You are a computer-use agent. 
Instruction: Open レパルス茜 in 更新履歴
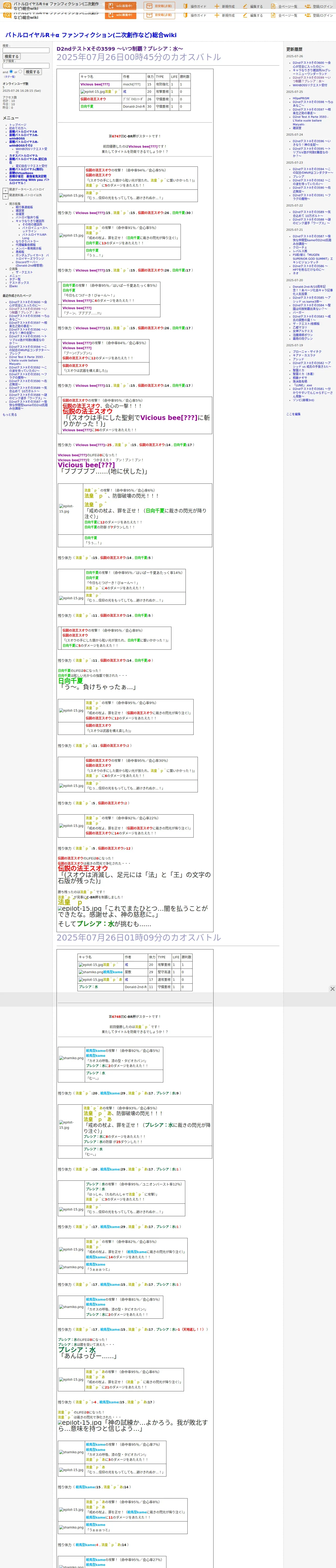click(x=300, y=251)
